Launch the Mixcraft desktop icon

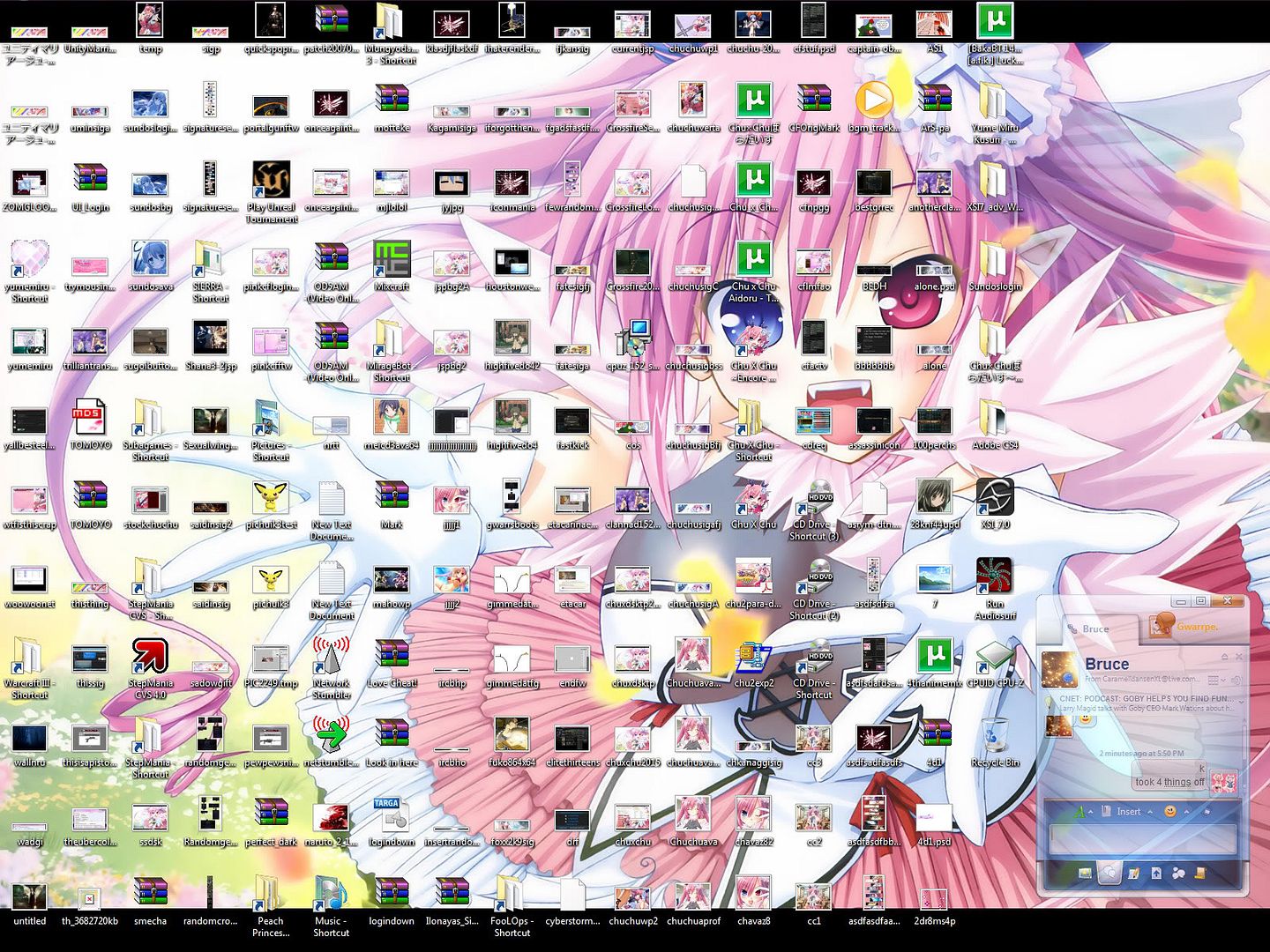point(392,259)
